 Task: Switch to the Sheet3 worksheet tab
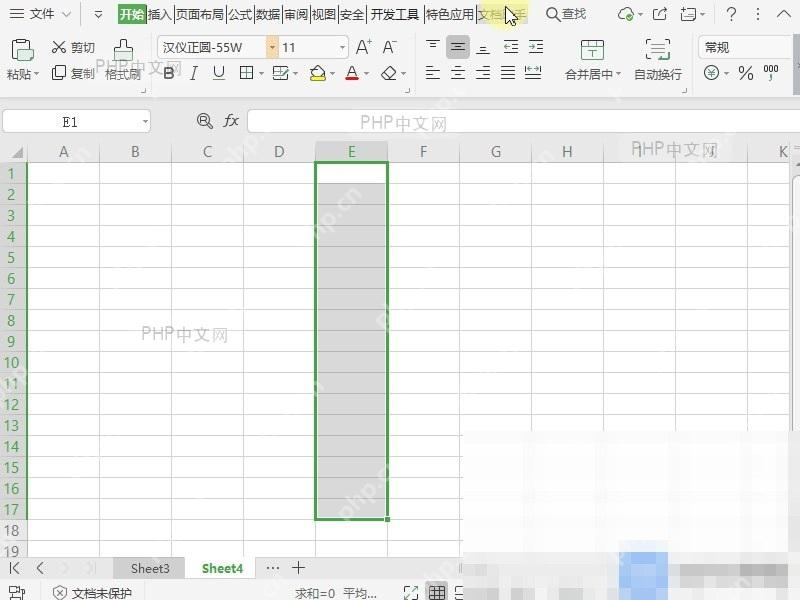(150, 568)
